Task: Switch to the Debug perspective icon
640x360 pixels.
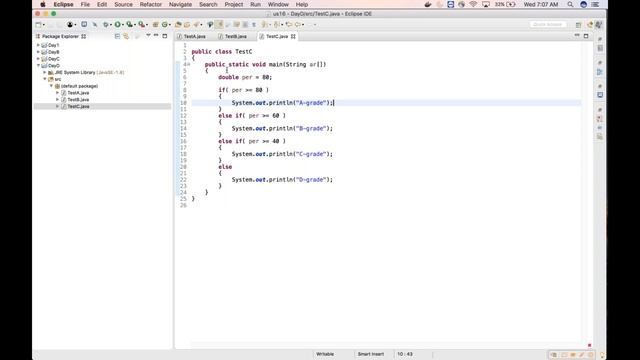Action: [x=599, y=25]
